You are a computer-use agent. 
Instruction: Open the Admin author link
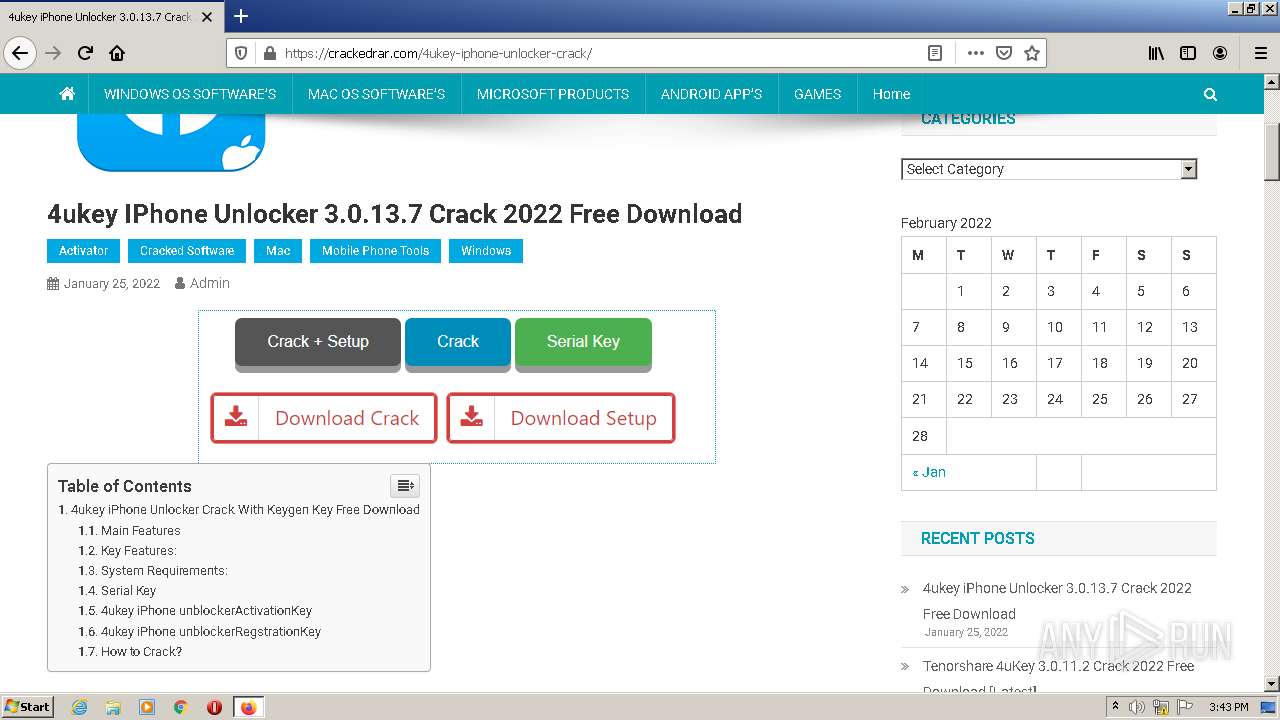210,283
